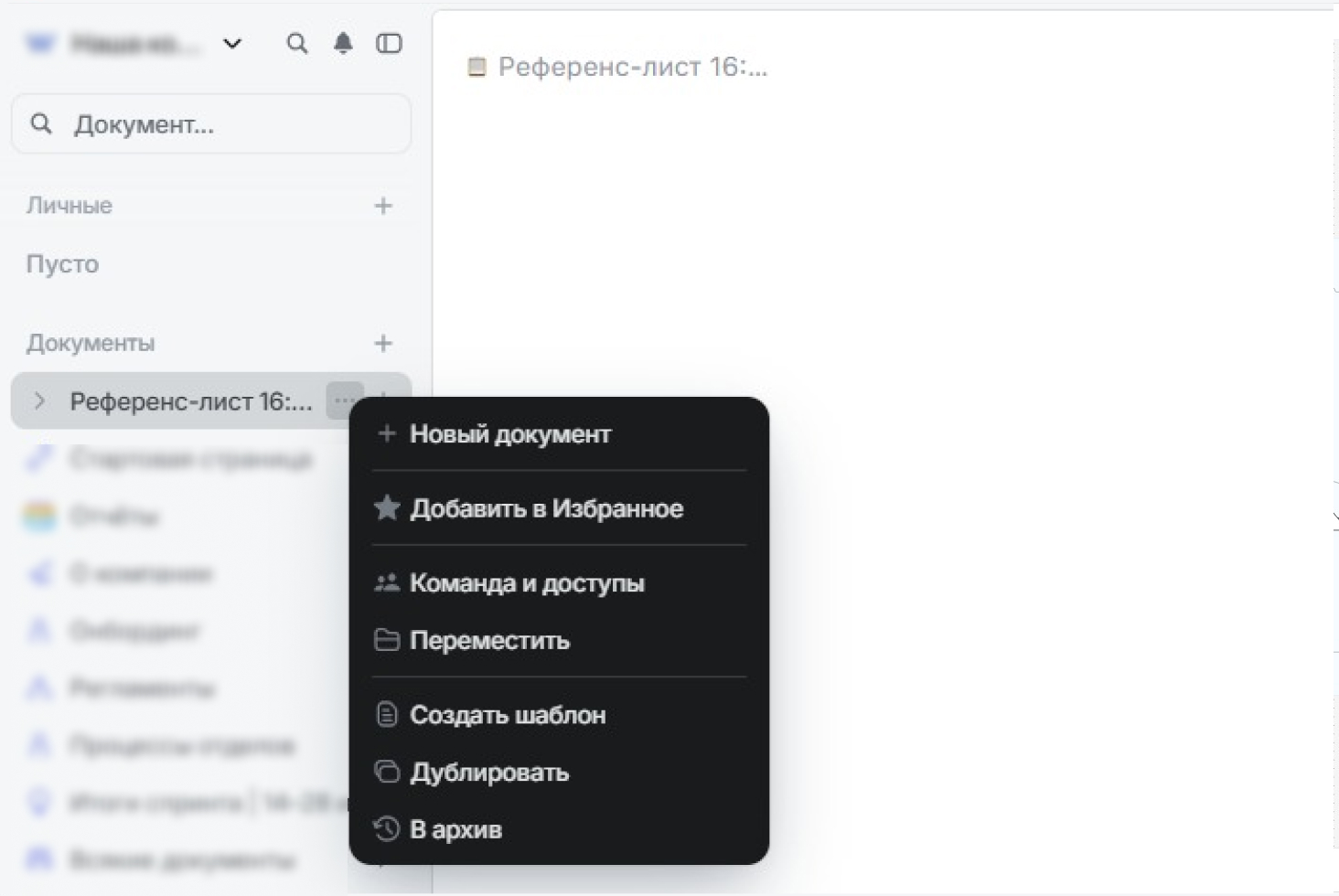1339x896 pixels.
Task: Click the Документы section header
Action: point(91,344)
